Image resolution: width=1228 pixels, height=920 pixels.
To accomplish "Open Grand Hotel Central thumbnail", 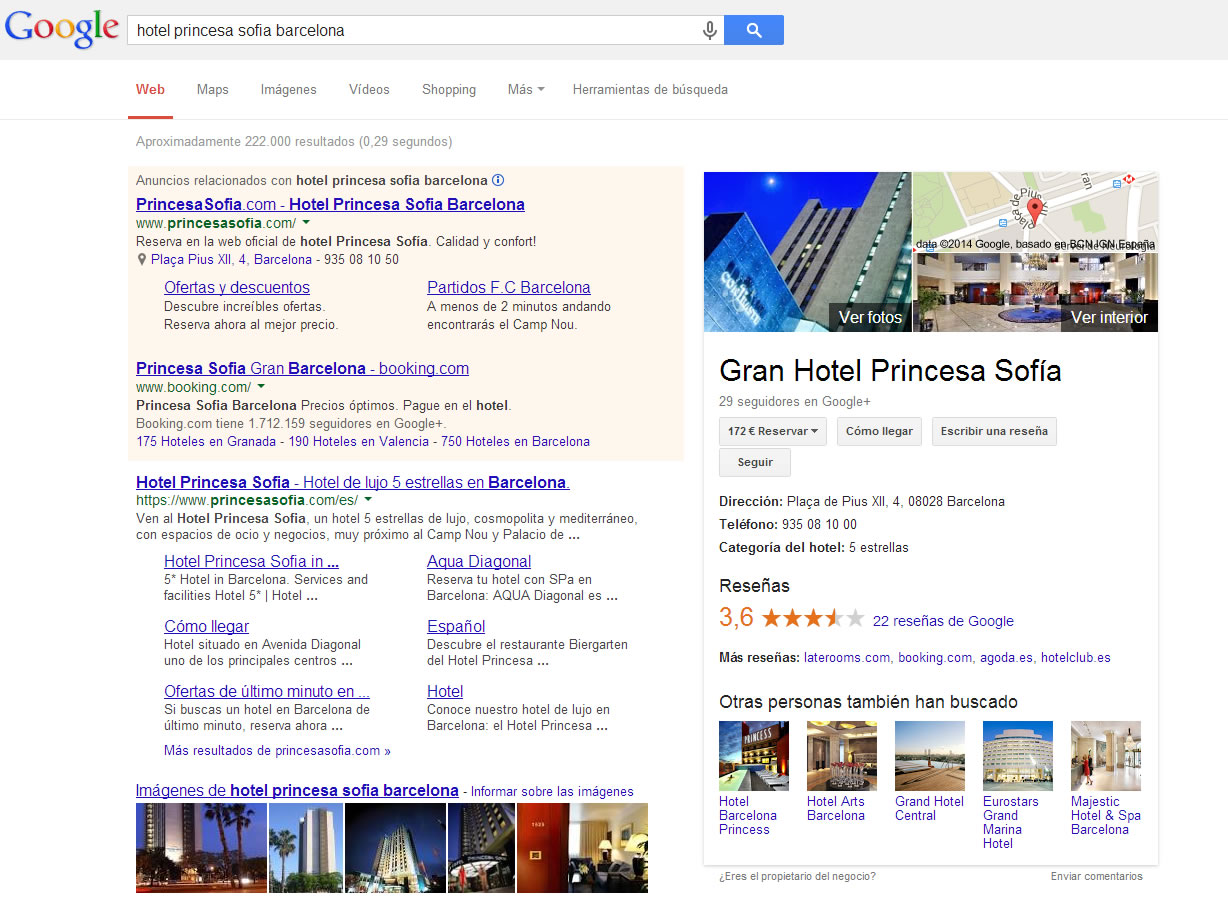I will click(930, 756).
